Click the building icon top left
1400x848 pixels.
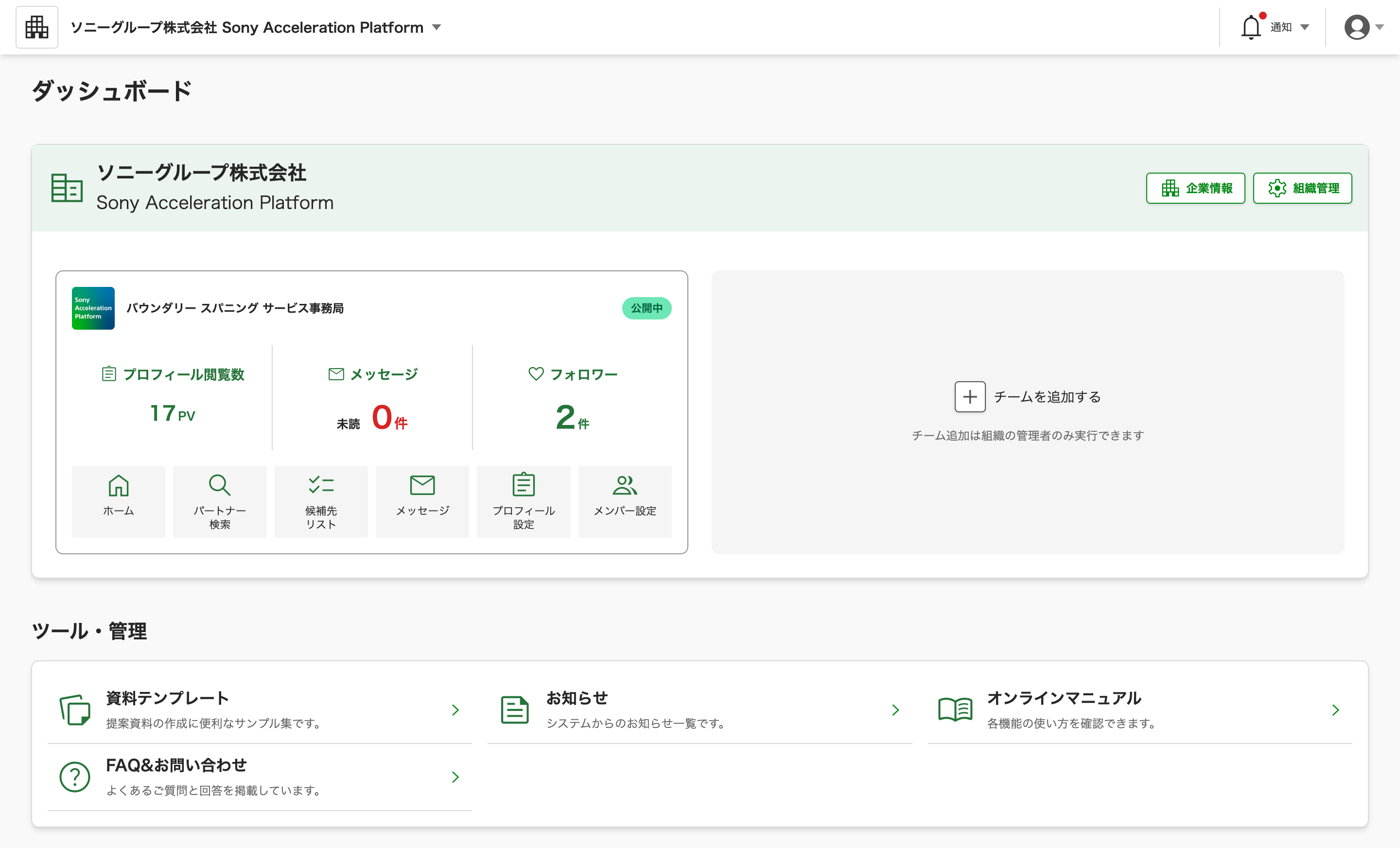tap(36, 27)
